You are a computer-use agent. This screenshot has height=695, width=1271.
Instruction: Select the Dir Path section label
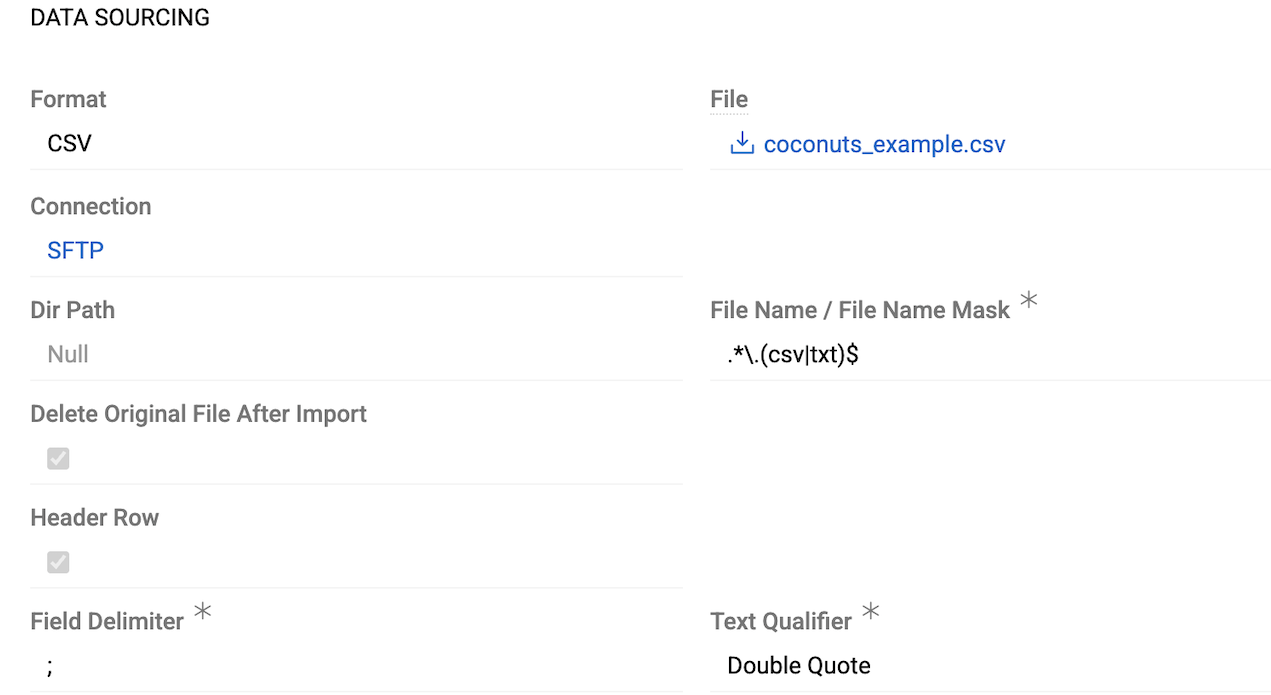tap(72, 310)
